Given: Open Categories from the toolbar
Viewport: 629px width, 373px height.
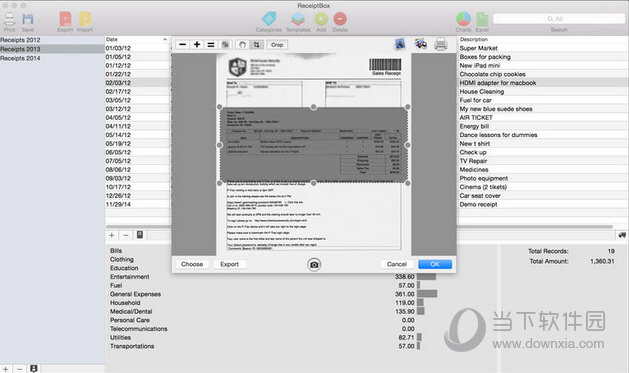Looking at the screenshot, I should (269, 19).
